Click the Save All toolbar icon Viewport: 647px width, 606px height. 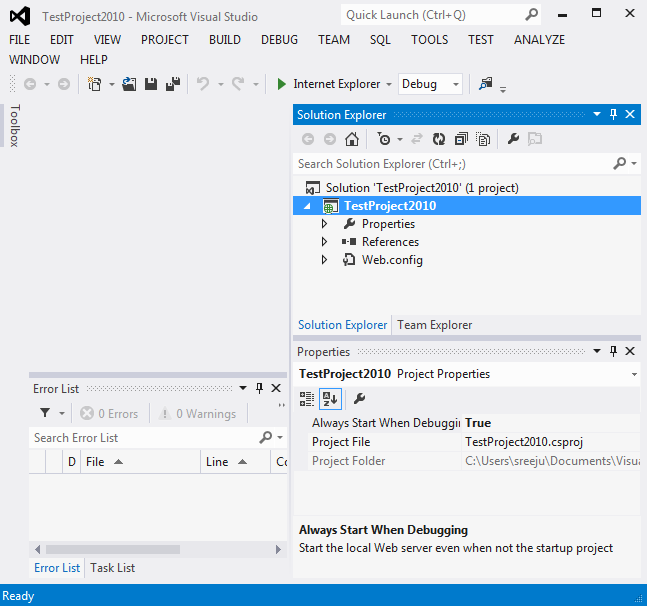point(173,84)
